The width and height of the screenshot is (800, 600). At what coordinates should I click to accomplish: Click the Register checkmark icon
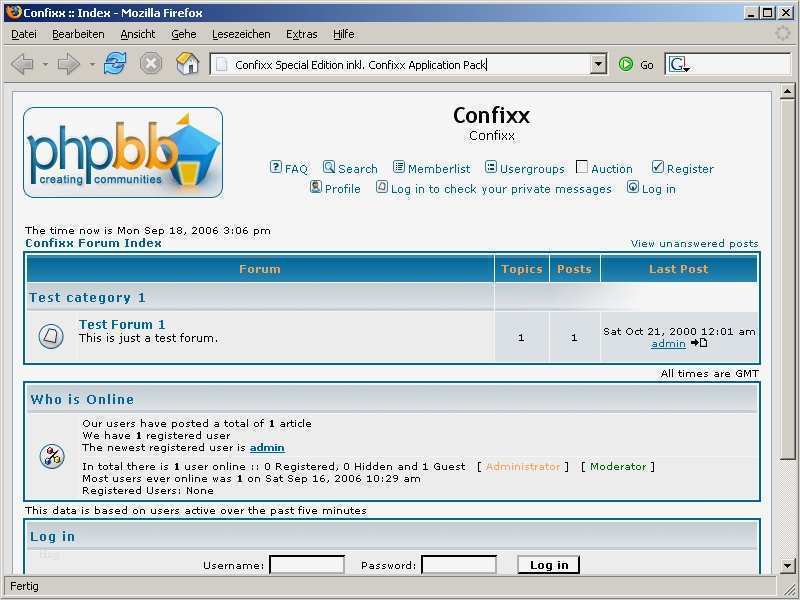658,167
